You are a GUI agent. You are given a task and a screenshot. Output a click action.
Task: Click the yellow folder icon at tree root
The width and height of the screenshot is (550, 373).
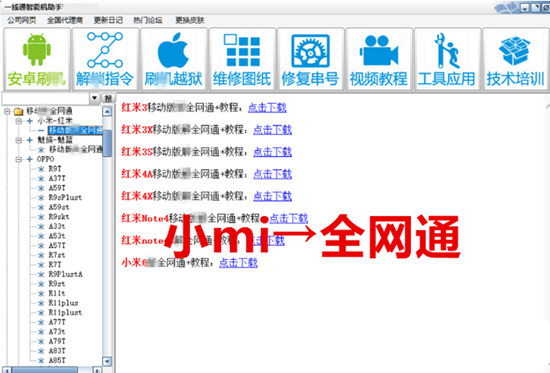tap(19, 112)
